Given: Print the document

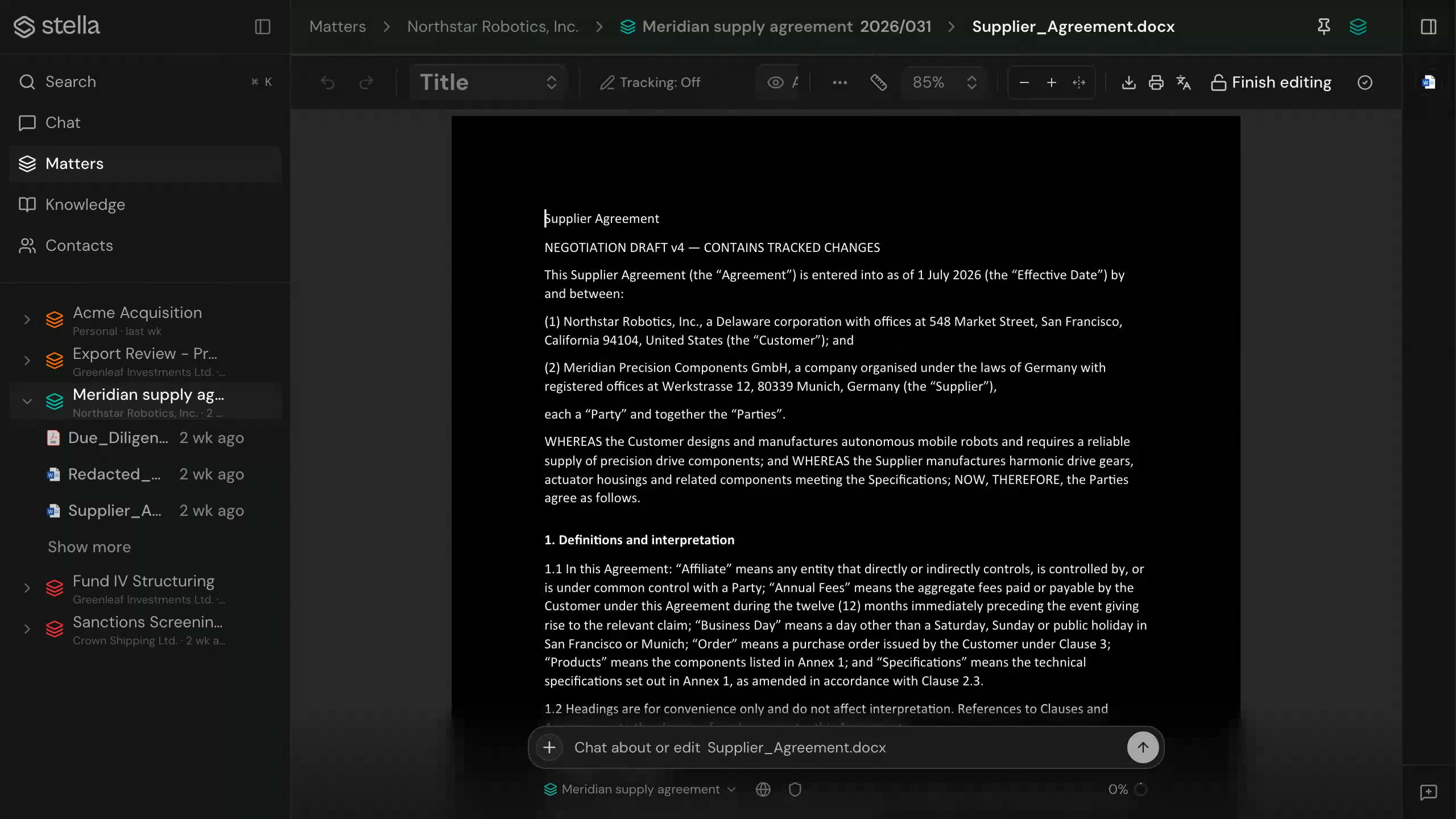Looking at the screenshot, I should tap(1156, 83).
